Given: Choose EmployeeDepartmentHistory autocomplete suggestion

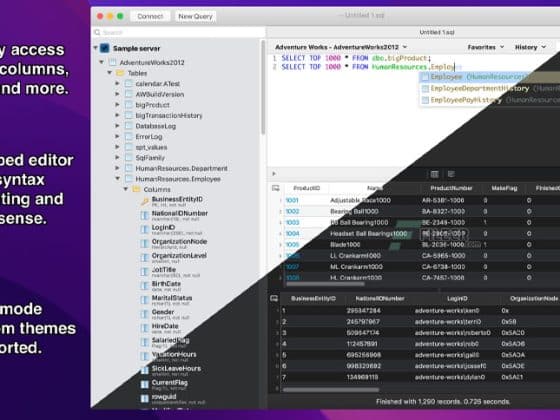Looking at the screenshot, I should point(490,88).
